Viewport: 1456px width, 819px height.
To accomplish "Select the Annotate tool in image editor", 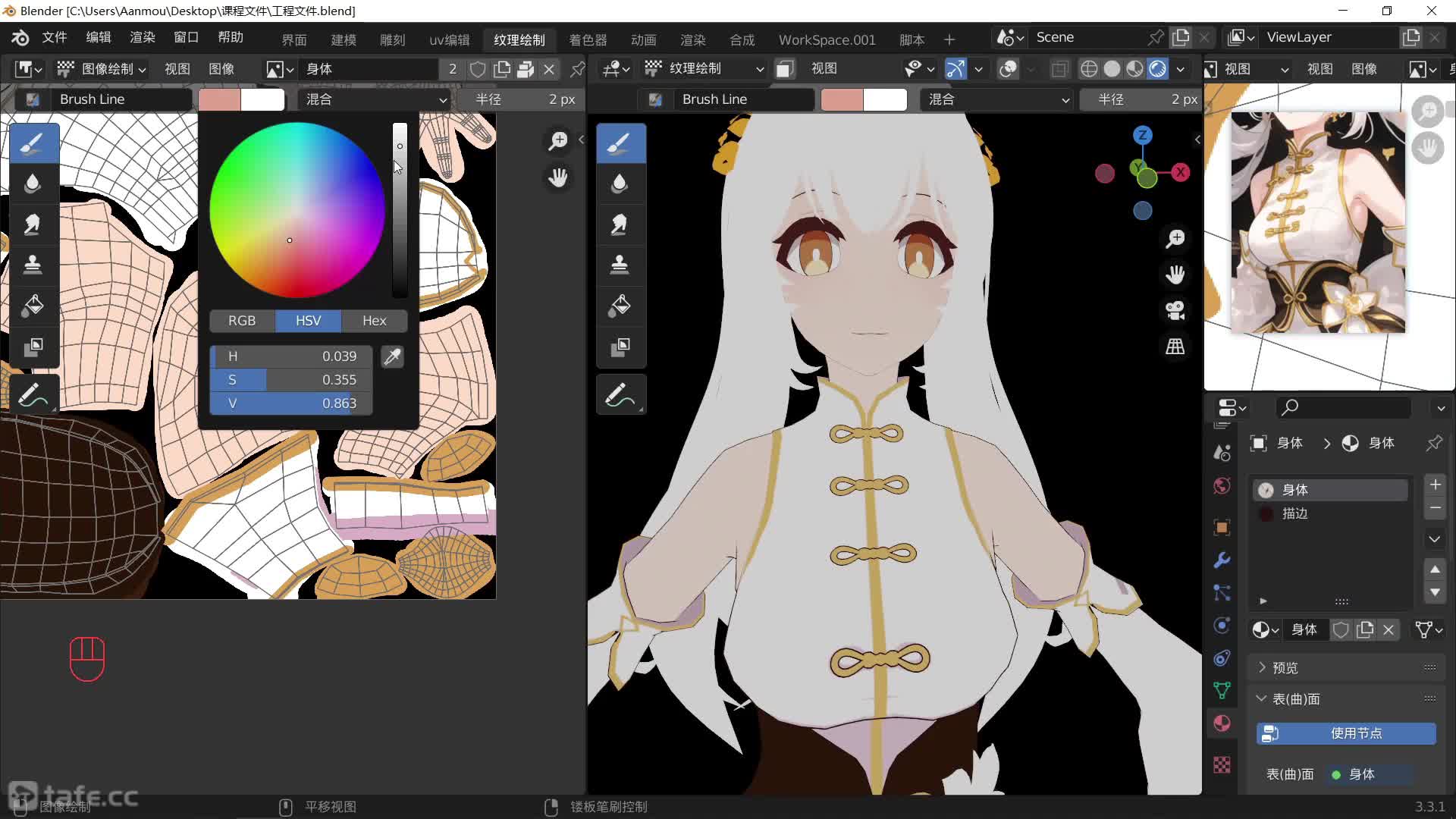I will [33, 395].
